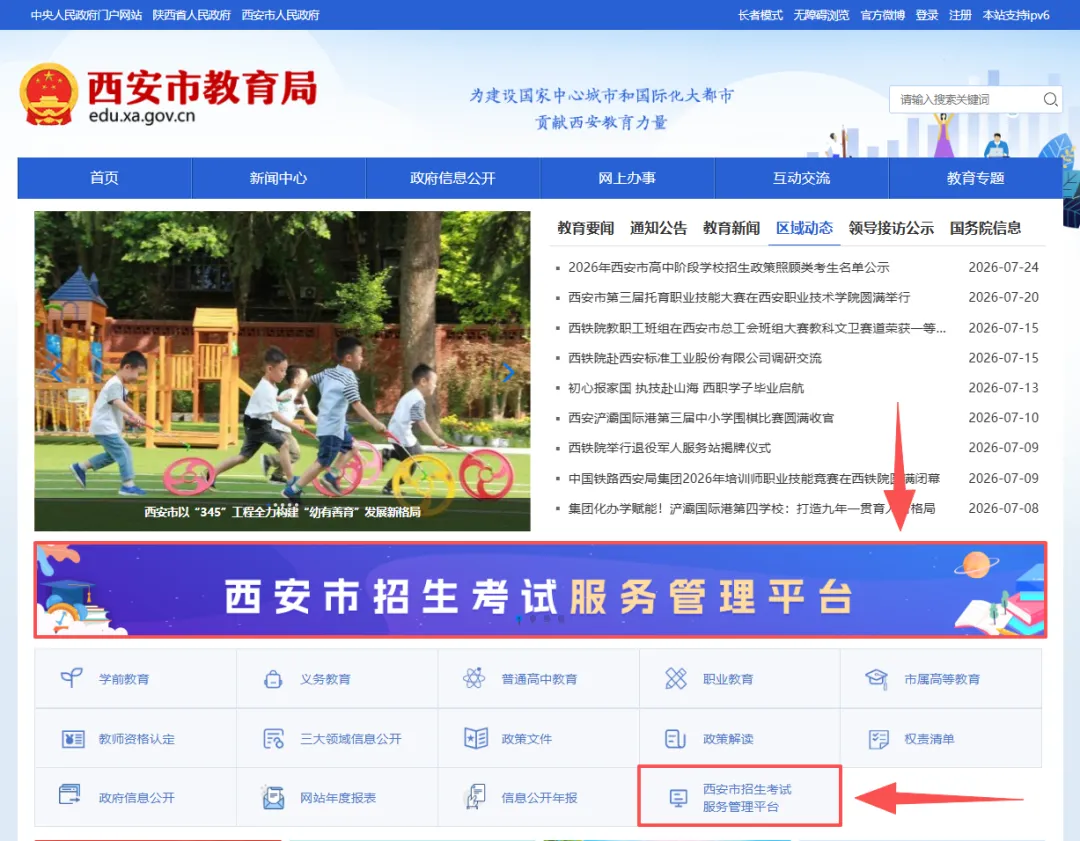Click the 登录 link
Screen dimensions: 1080x841
point(927,15)
